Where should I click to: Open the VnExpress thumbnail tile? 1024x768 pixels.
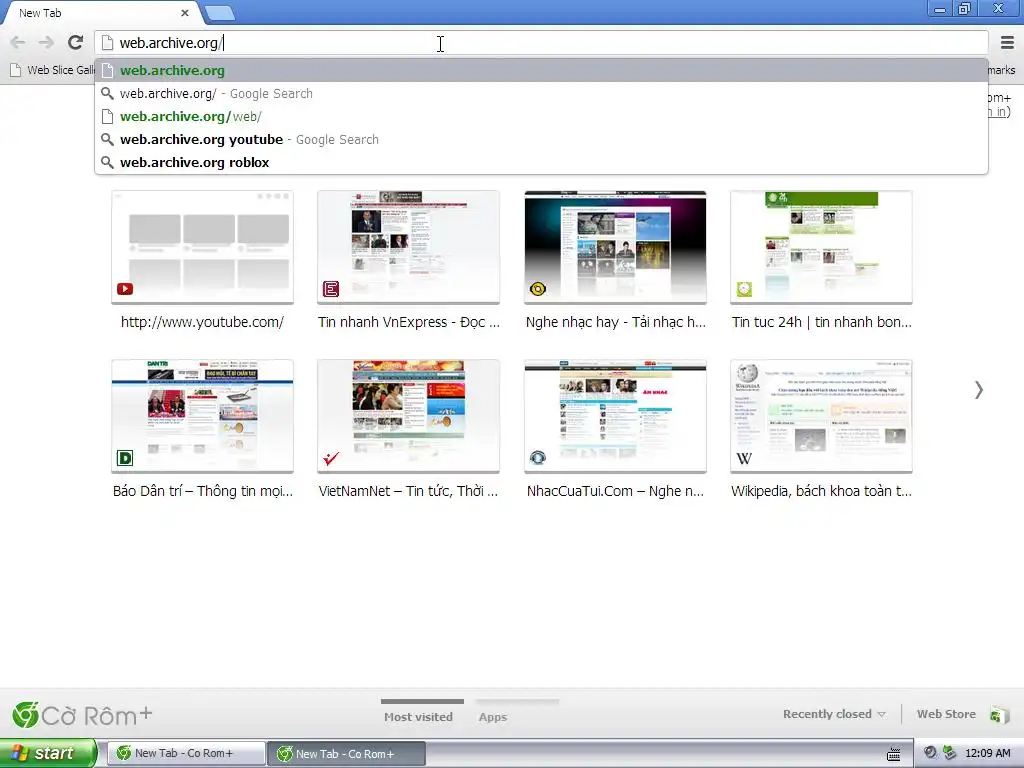tap(409, 247)
